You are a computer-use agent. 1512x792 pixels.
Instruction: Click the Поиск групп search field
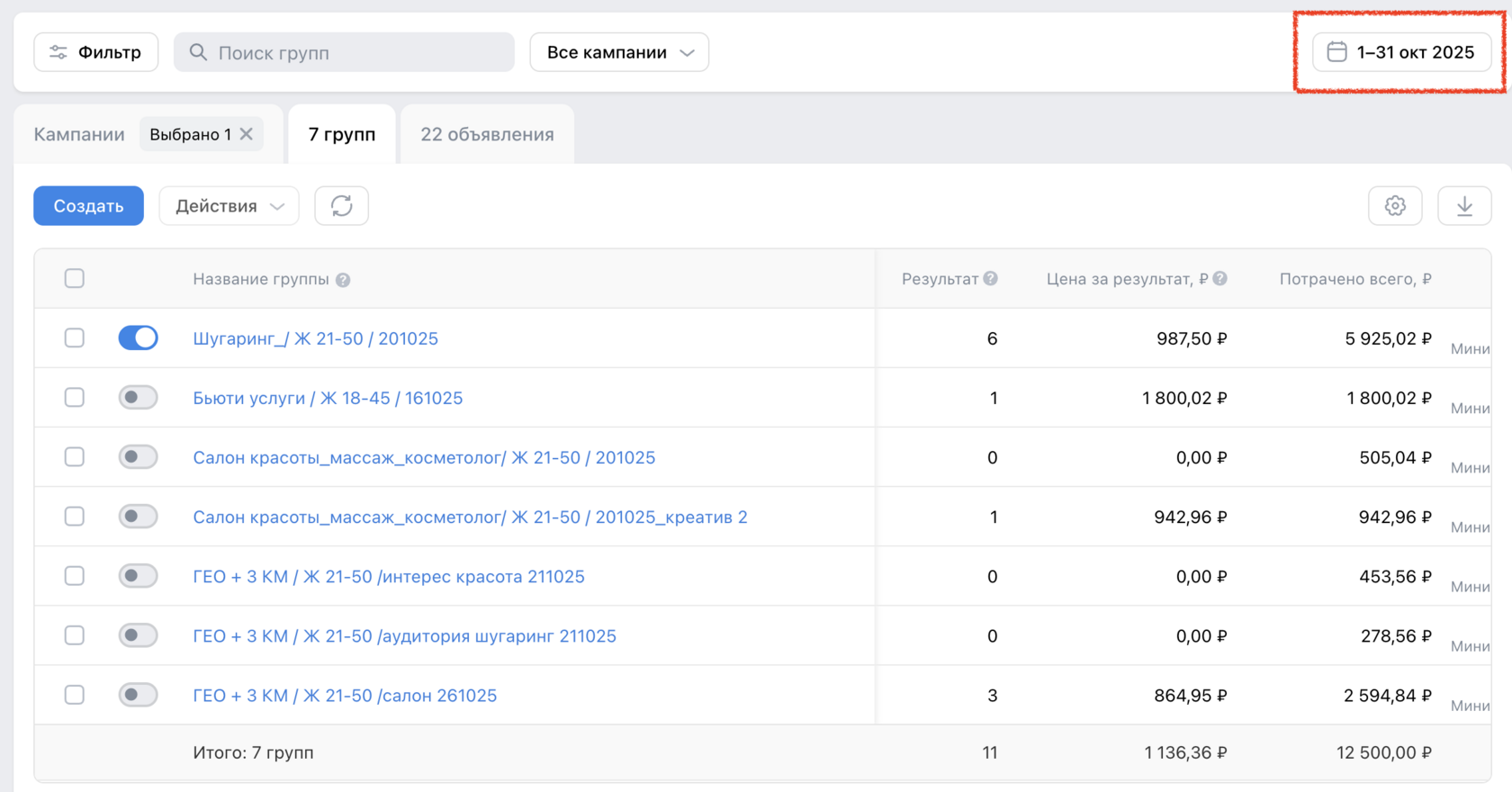point(345,52)
